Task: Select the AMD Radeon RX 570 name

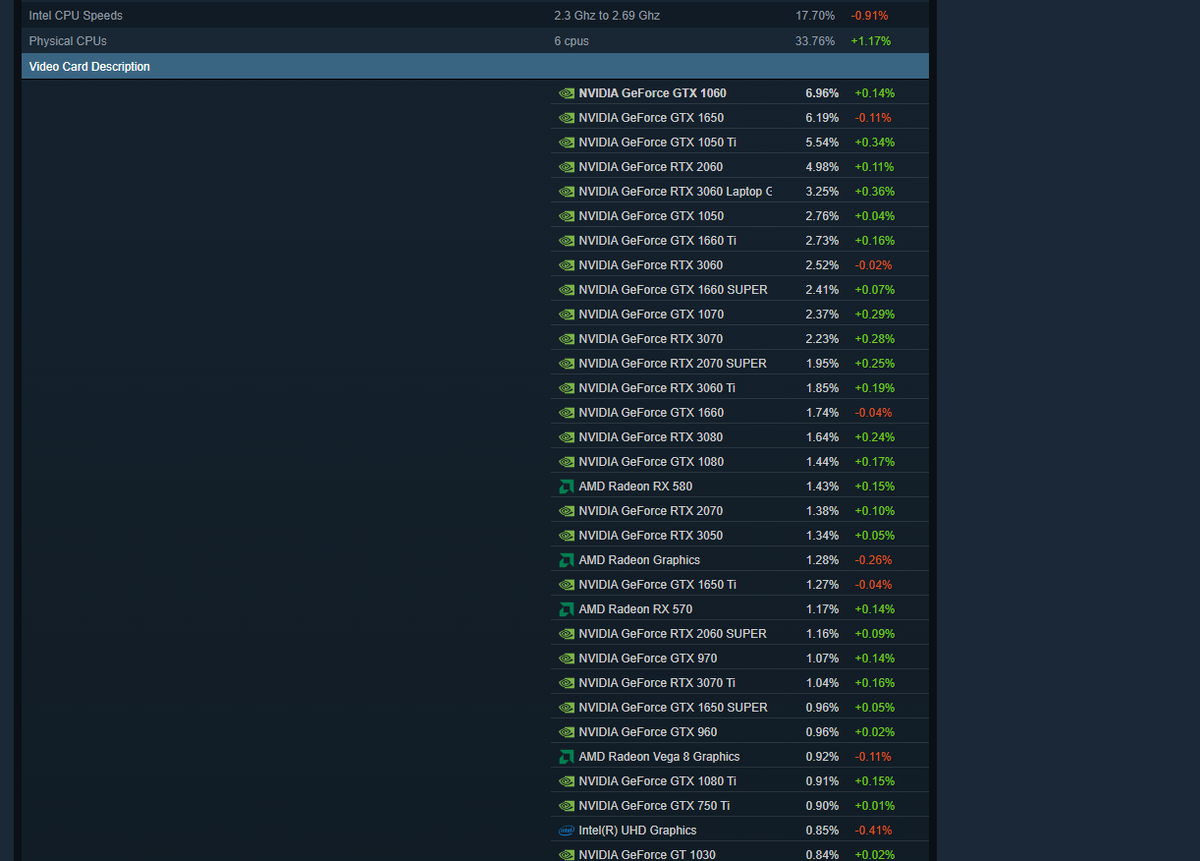Action: tap(635, 609)
